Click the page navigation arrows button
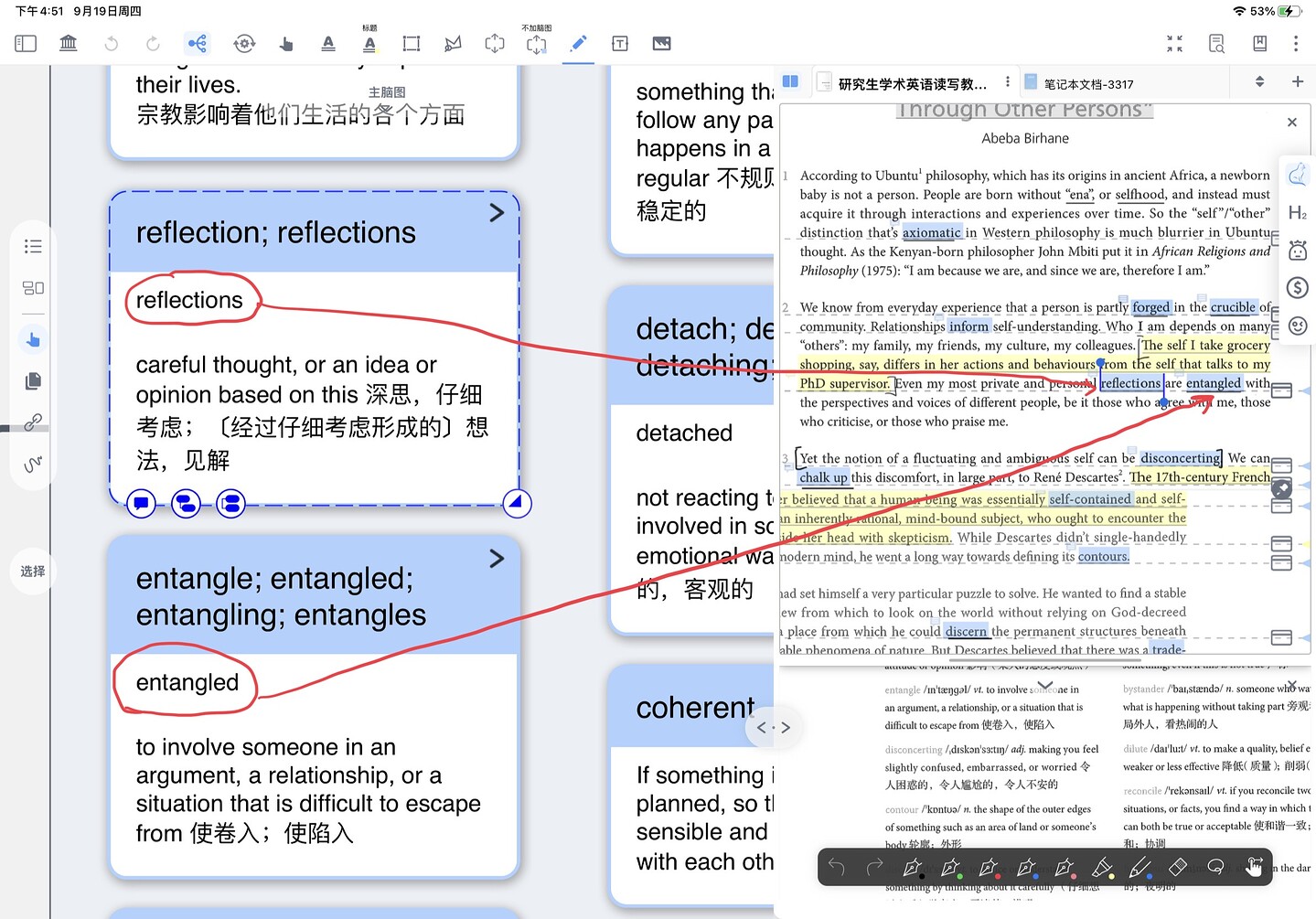 (774, 728)
